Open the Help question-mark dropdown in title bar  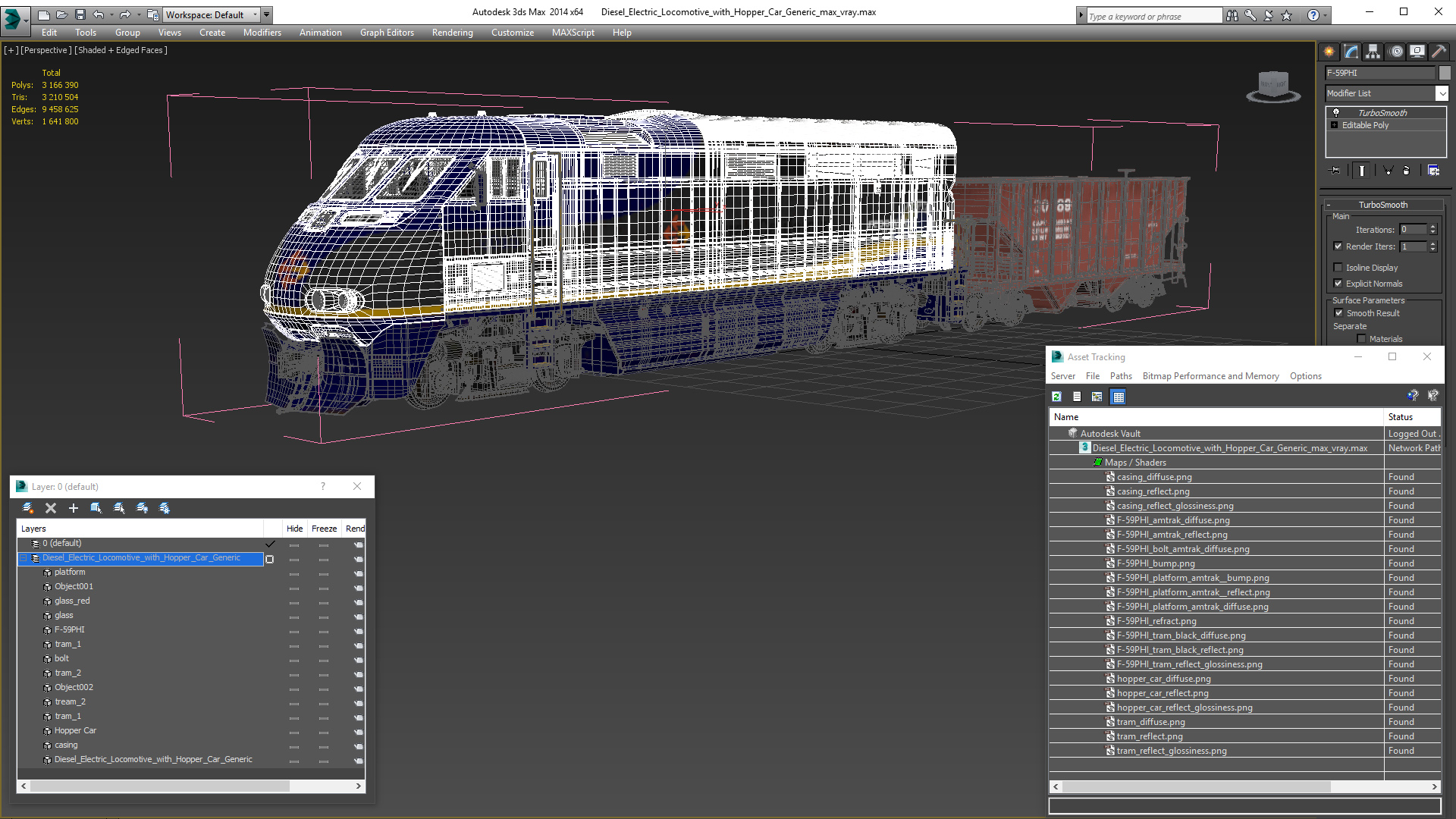click(1326, 15)
